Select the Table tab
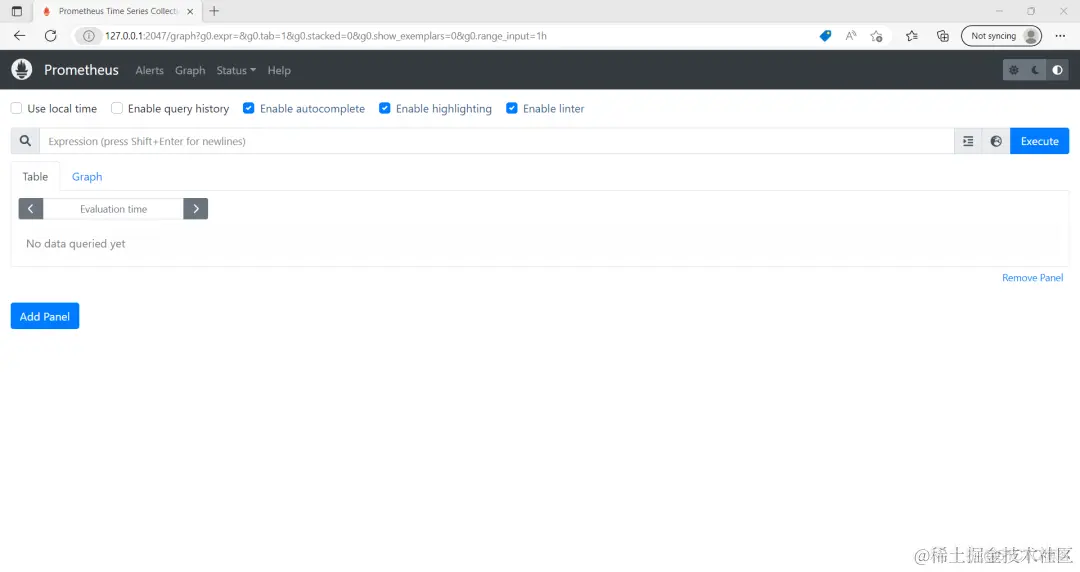 click(x=35, y=176)
